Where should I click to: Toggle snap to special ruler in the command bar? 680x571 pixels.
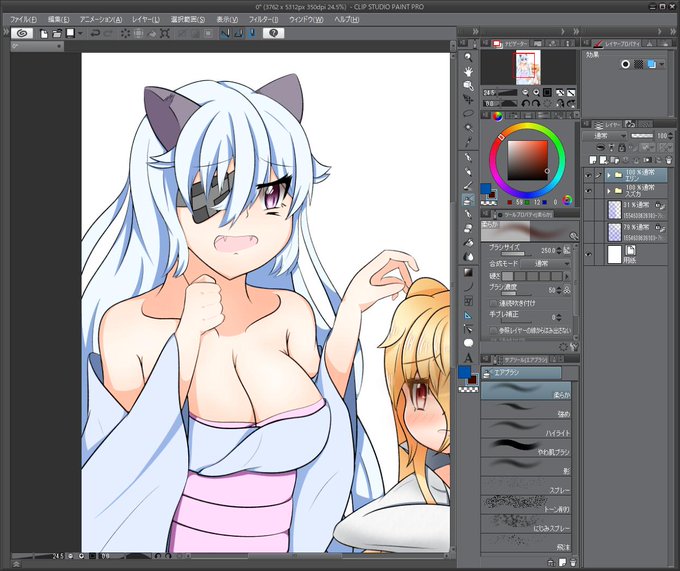click(x=239, y=33)
